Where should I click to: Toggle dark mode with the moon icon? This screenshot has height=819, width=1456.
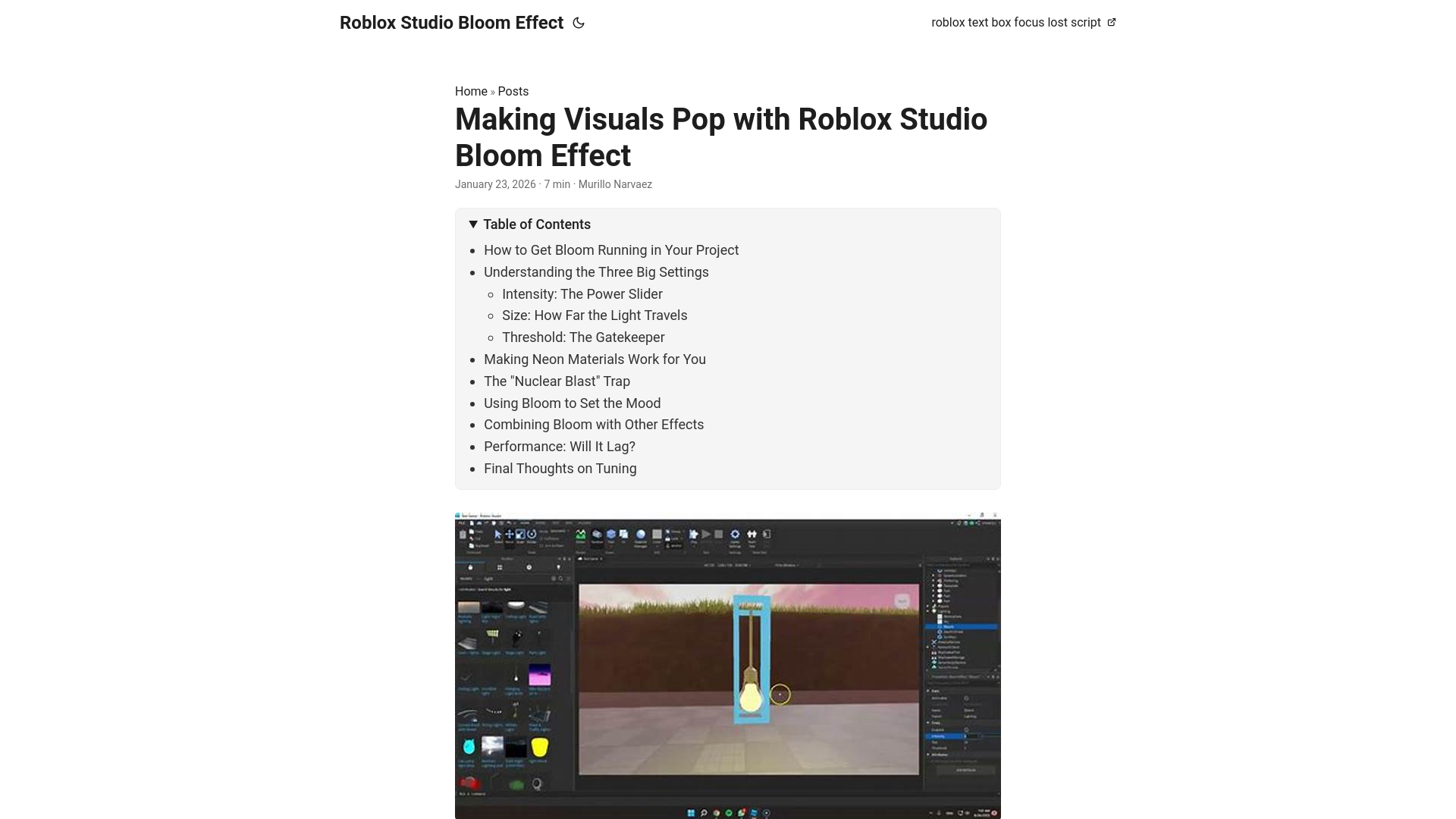(x=579, y=23)
